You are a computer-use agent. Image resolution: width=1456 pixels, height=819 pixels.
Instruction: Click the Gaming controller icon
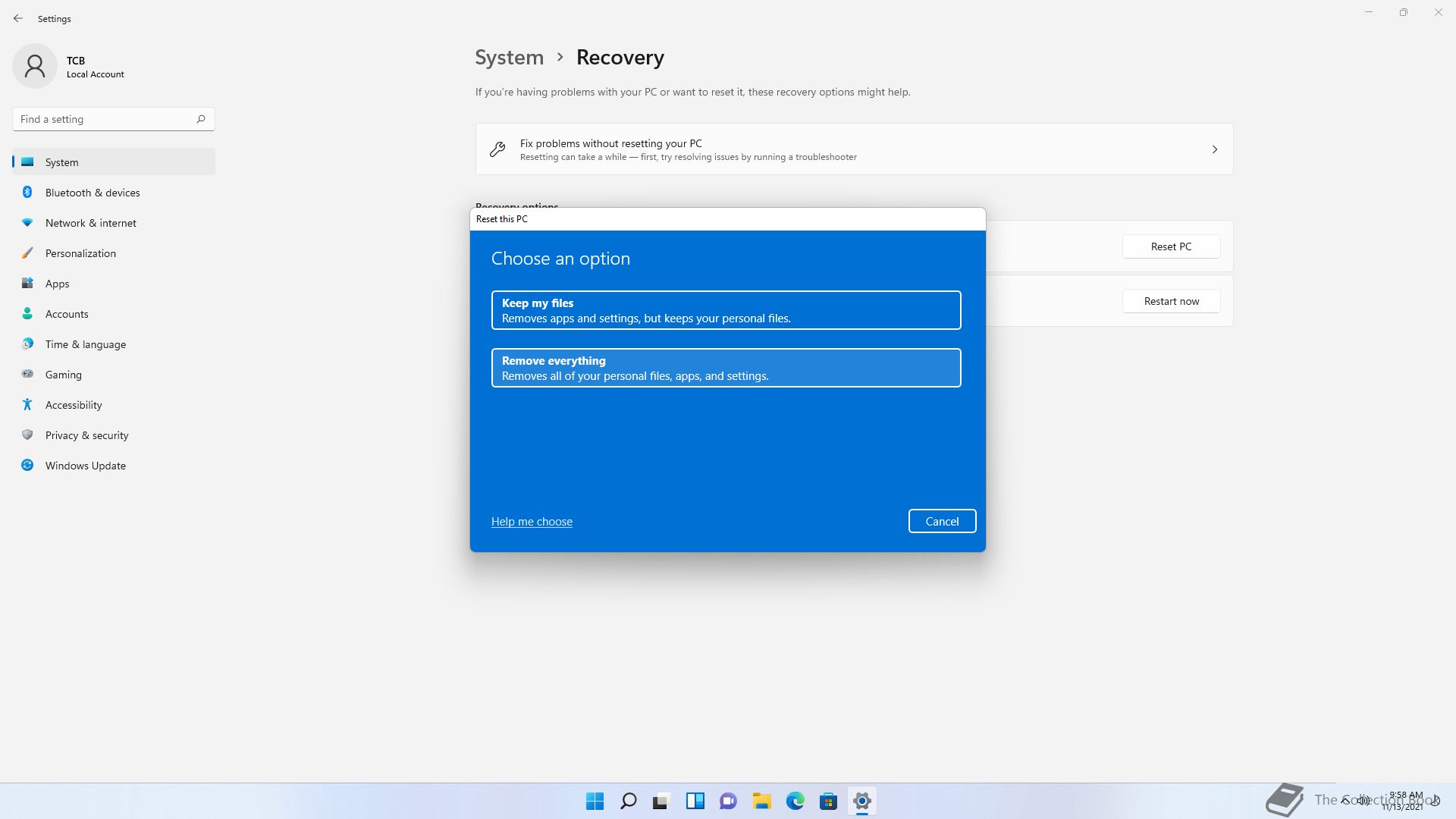27,374
